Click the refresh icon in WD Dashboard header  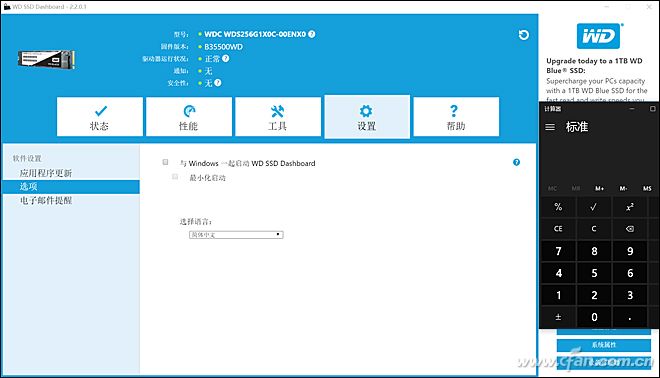[523, 35]
